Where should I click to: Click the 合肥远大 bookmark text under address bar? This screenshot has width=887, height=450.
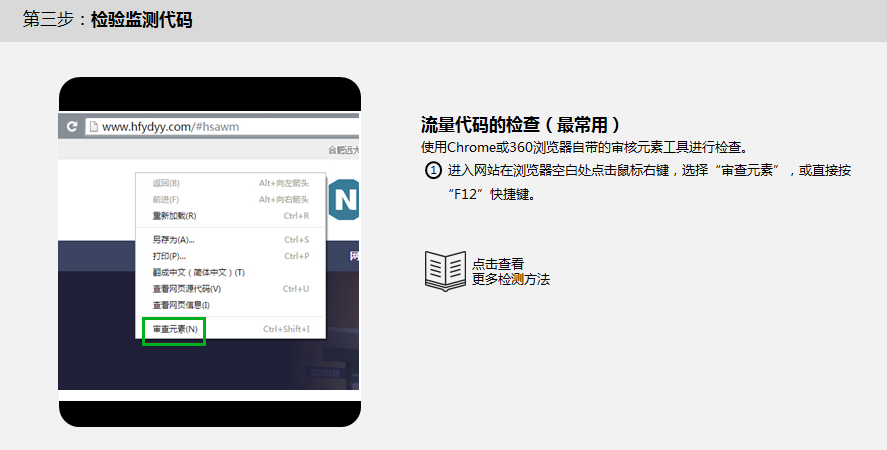coord(343,150)
